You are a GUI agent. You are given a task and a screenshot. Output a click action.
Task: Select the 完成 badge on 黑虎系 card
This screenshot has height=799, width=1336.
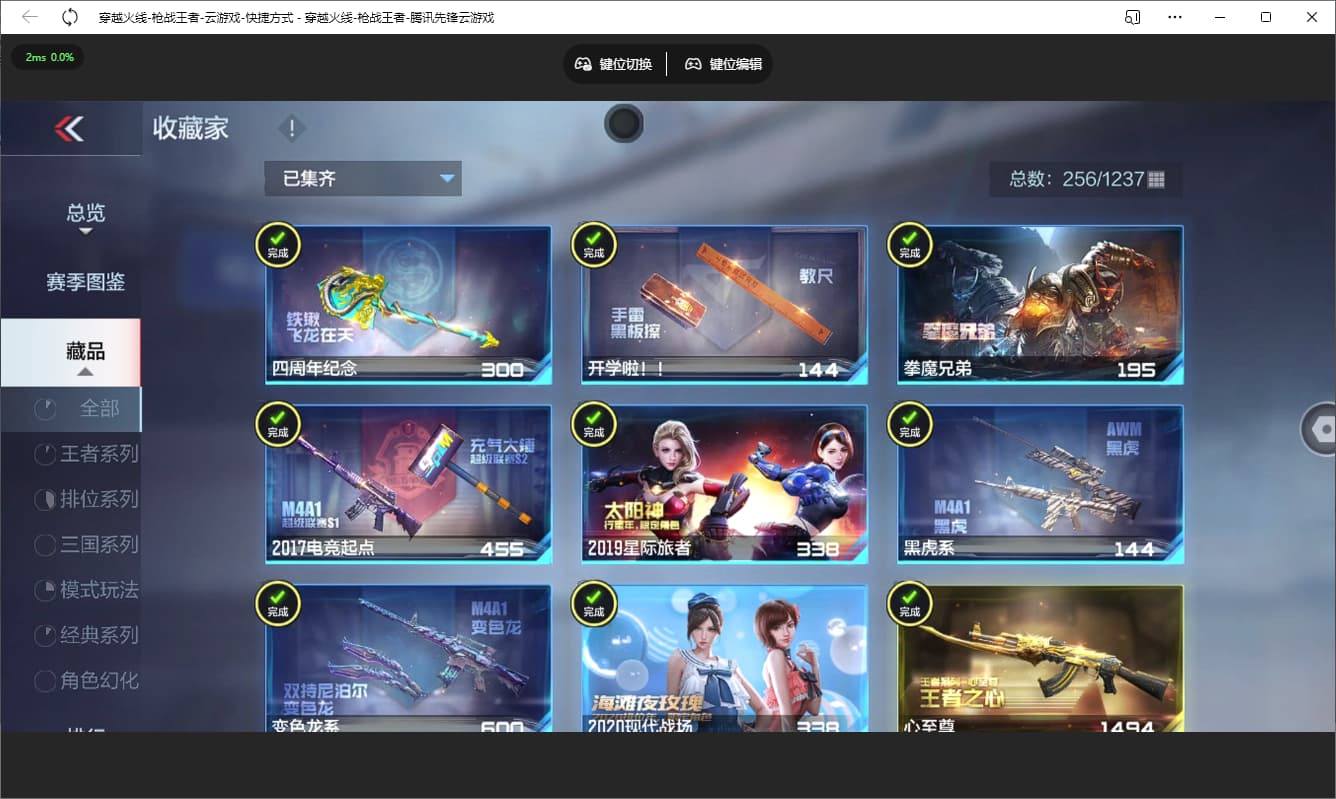909,424
